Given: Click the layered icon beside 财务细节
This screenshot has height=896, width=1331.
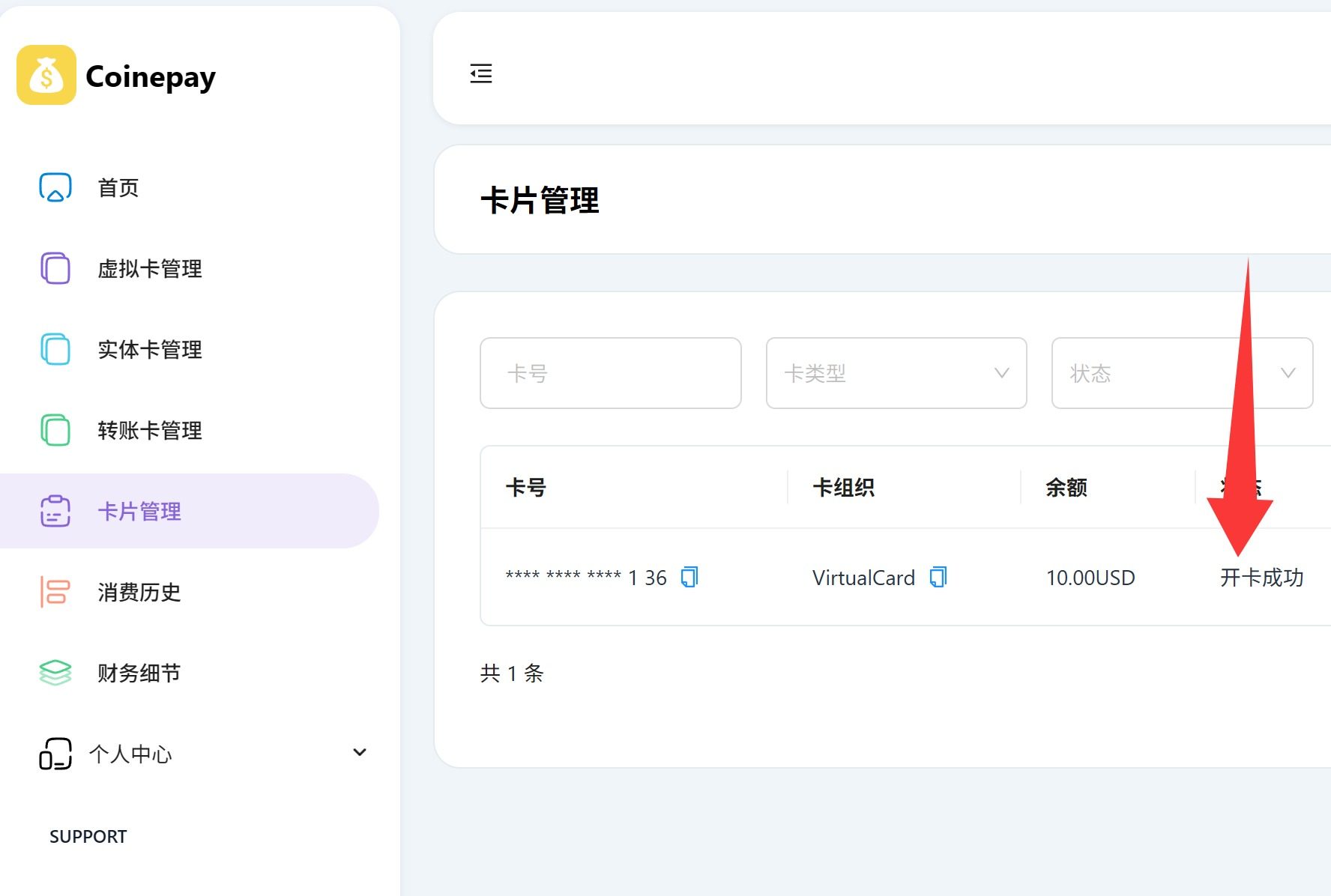Looking at the screenshot, I should (x=55, y=673).
